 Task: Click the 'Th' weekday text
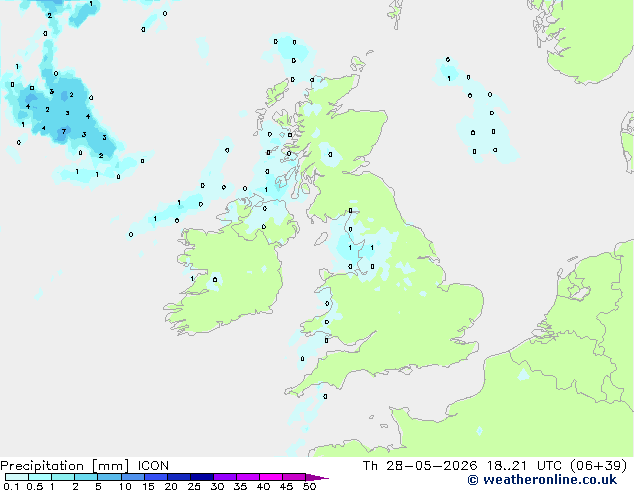click(x=370, y=466)
